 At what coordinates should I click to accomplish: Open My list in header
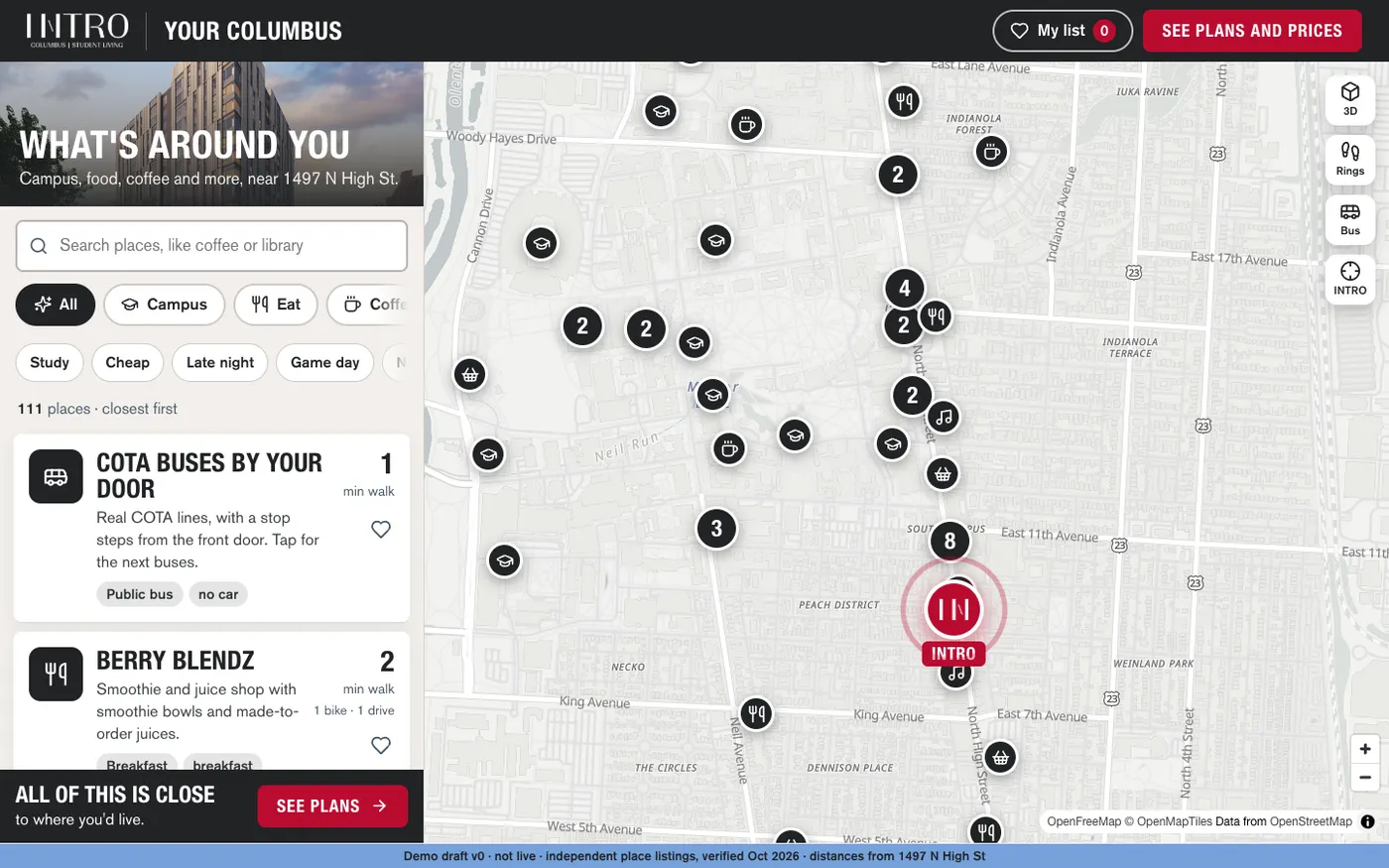coord(1063,31)
